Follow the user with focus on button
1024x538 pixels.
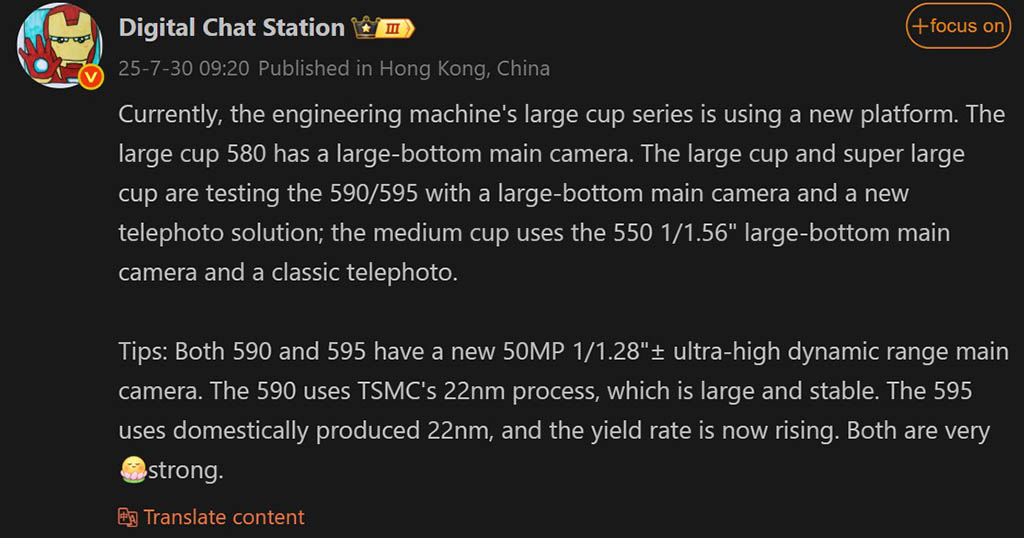point(958,26)
